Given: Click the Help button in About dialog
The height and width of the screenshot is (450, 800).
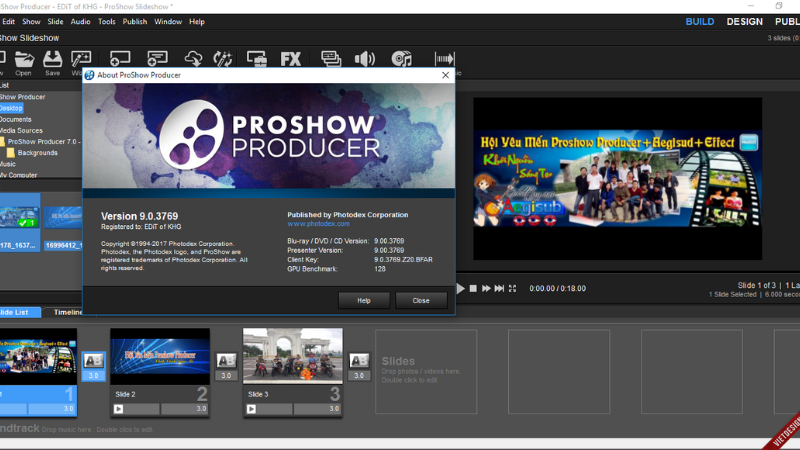Looking at the screenshot, I should [364, 300].
